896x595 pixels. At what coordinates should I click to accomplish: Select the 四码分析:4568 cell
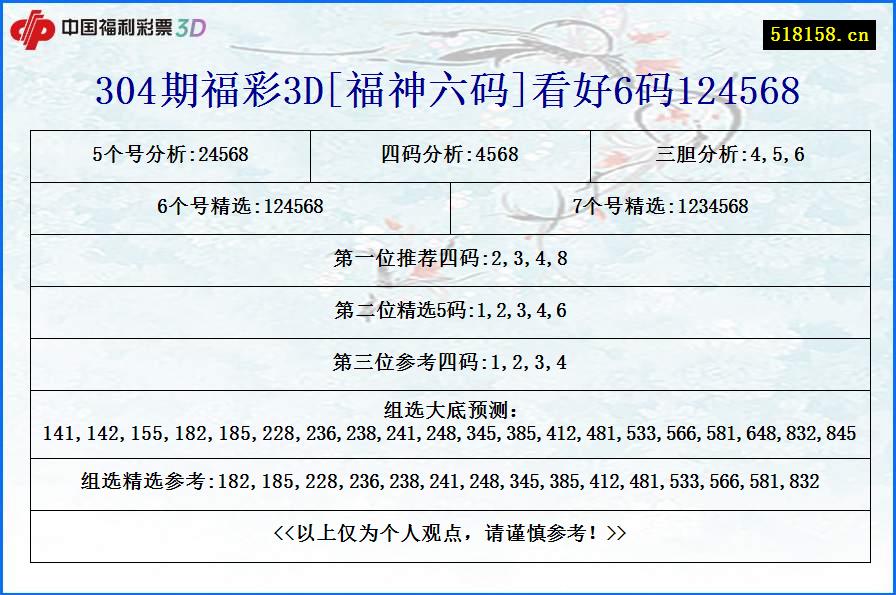point(448,156)
